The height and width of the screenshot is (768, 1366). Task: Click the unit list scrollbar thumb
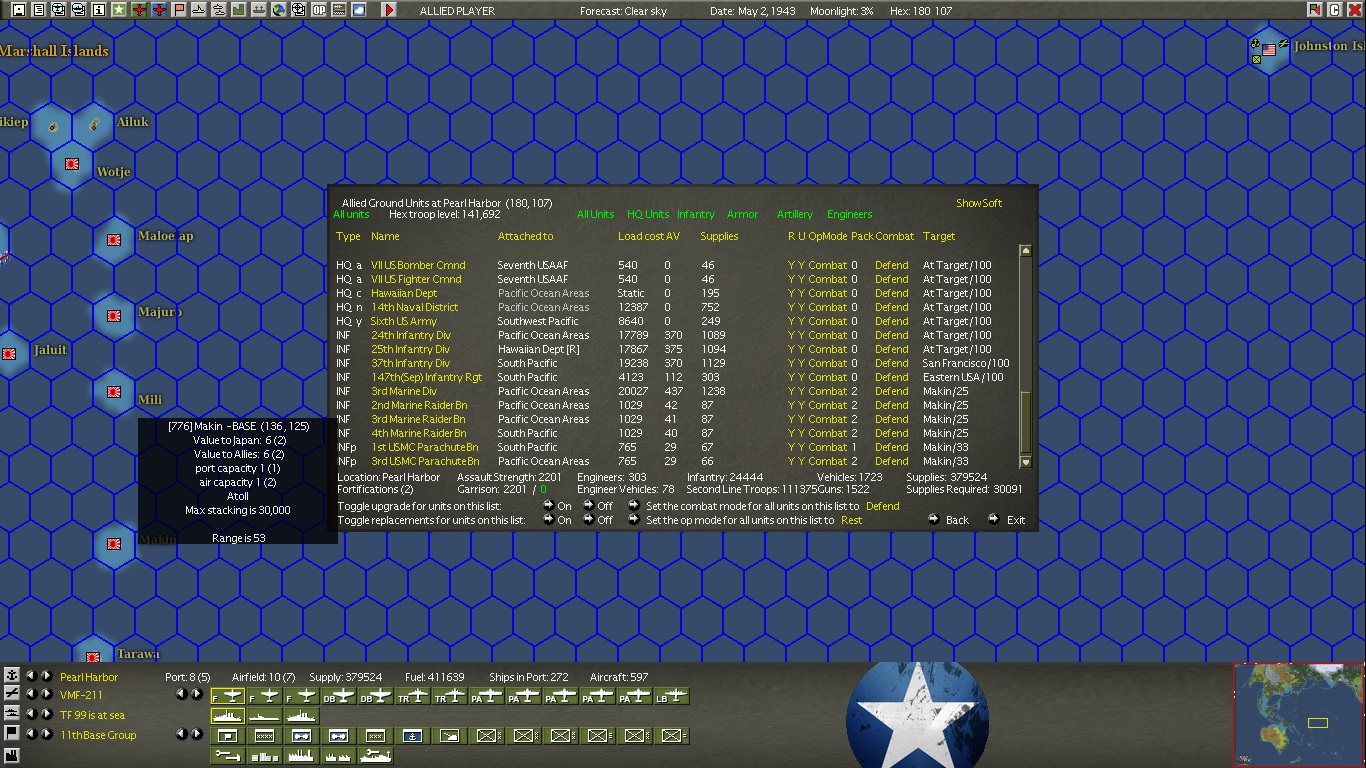(x=1025, y=424)
